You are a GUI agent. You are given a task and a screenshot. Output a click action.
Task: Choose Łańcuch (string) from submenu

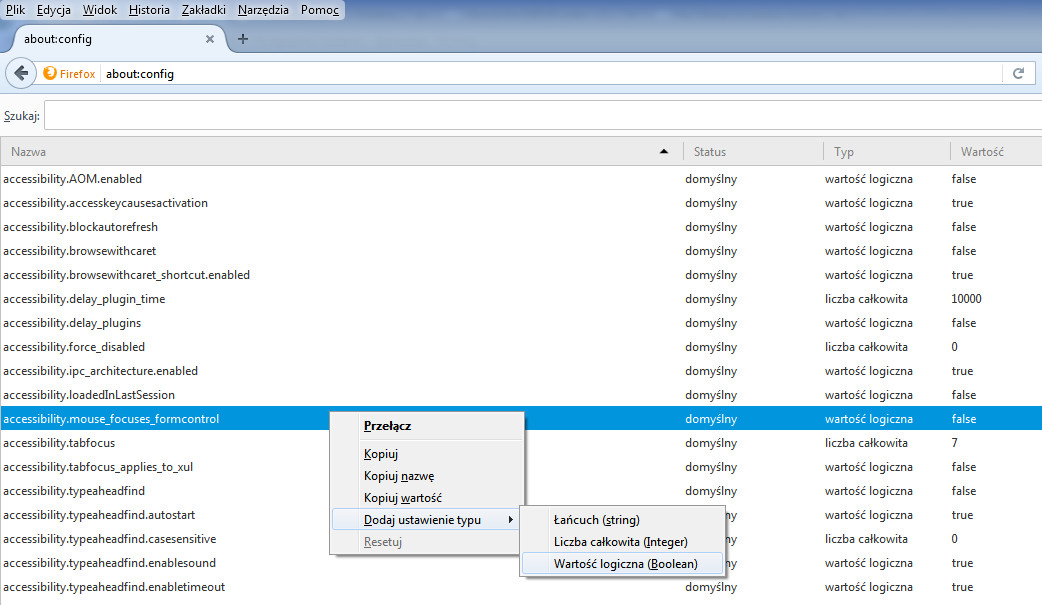[x=596, y=520]
